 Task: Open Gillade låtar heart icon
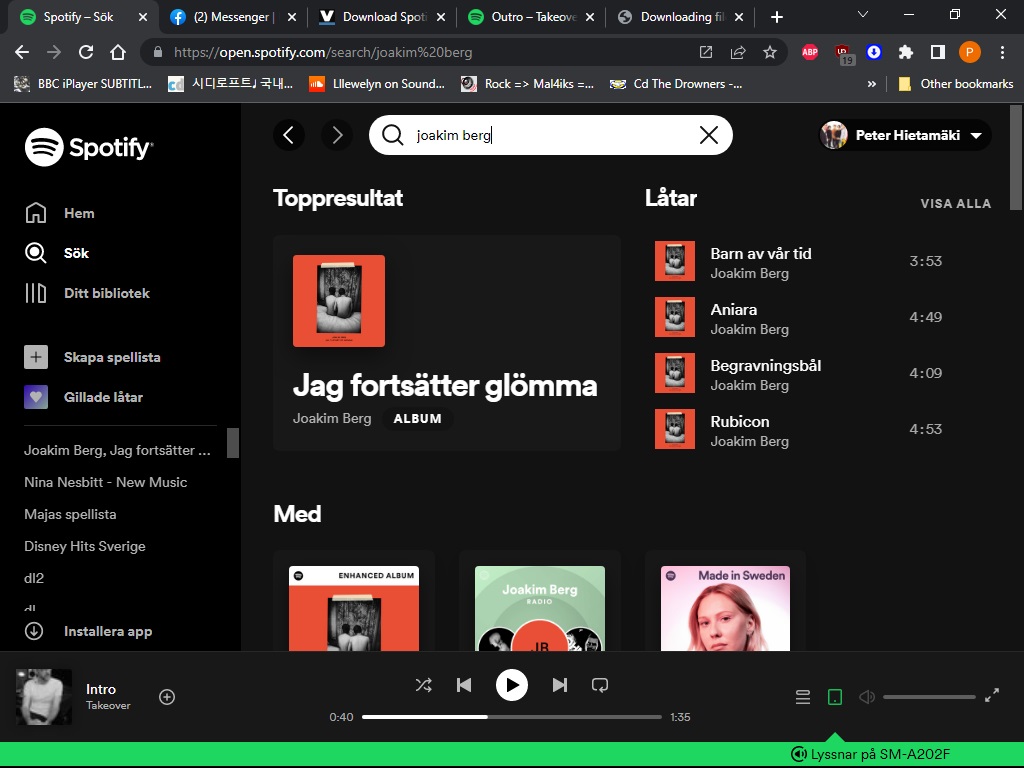(x=36, y=397)
